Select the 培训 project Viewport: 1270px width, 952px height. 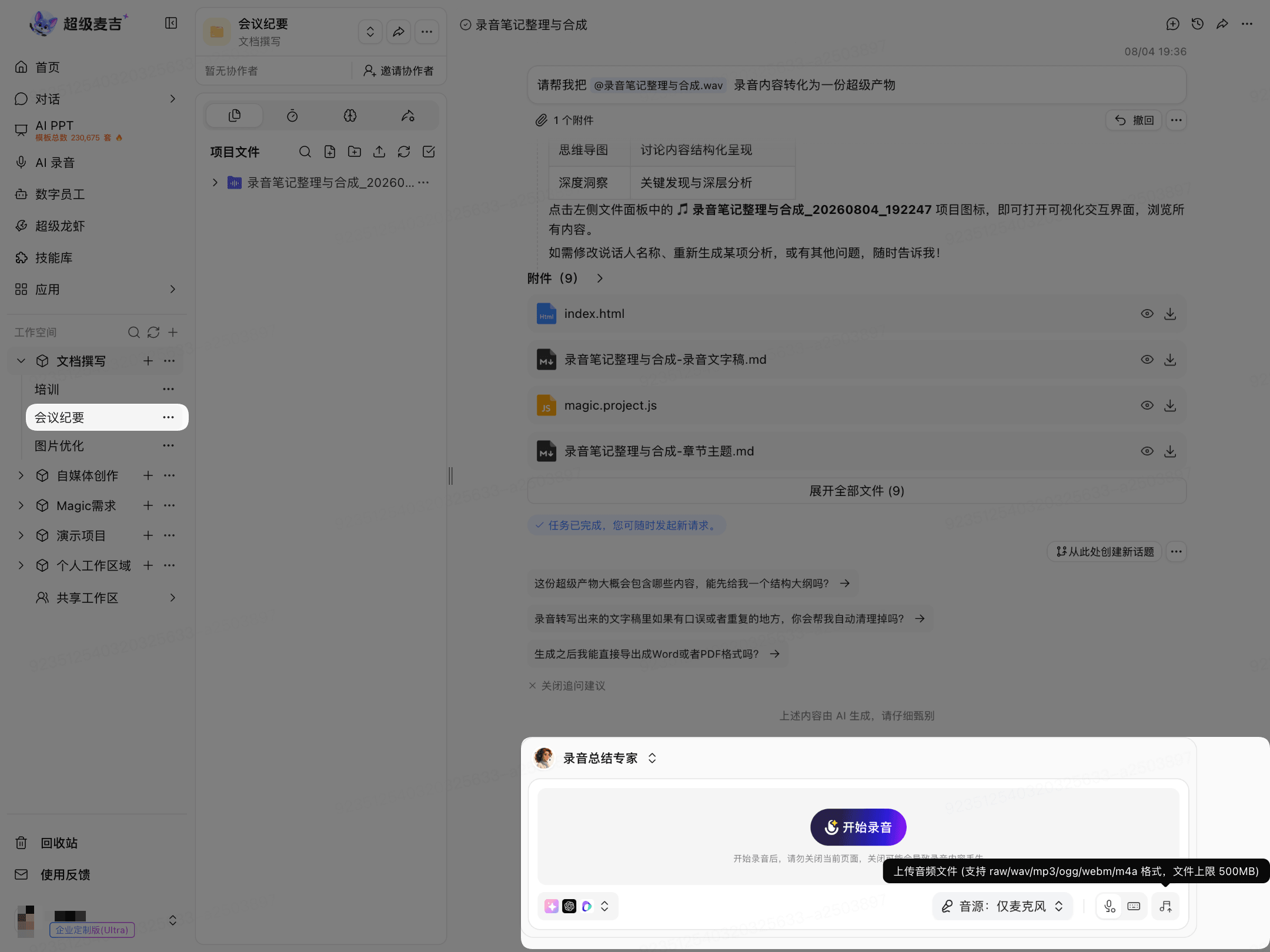pyautogui.click(x=47, y=389)
